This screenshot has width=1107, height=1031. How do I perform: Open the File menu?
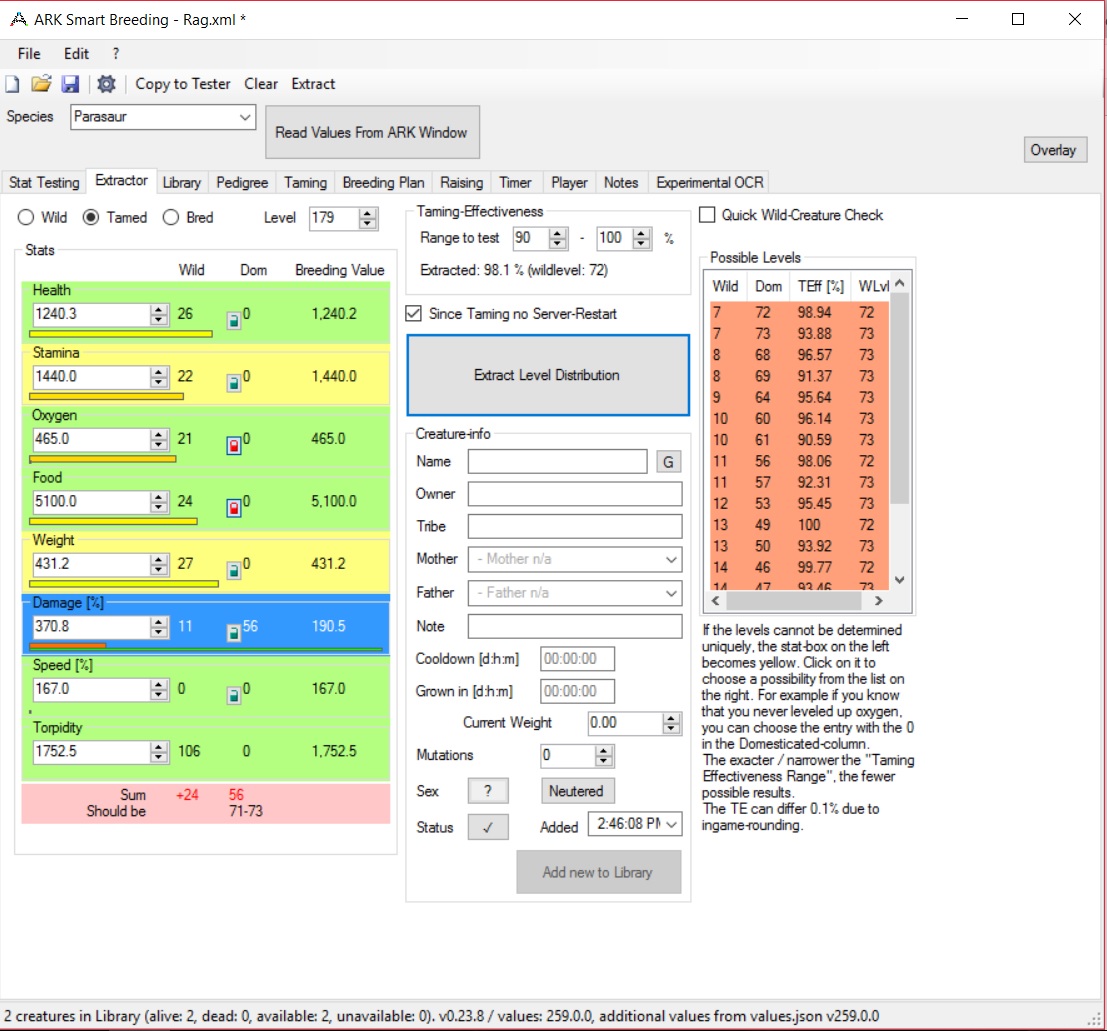pos(28,53)
